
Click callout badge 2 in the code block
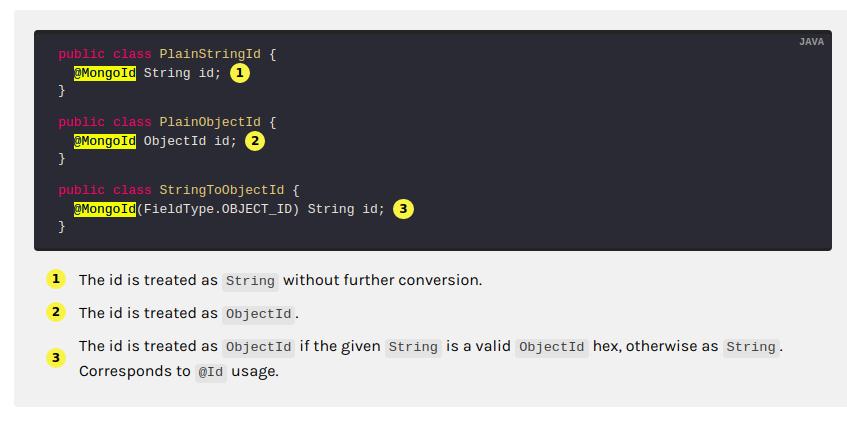pyautogui.click(x=255, y=141)
